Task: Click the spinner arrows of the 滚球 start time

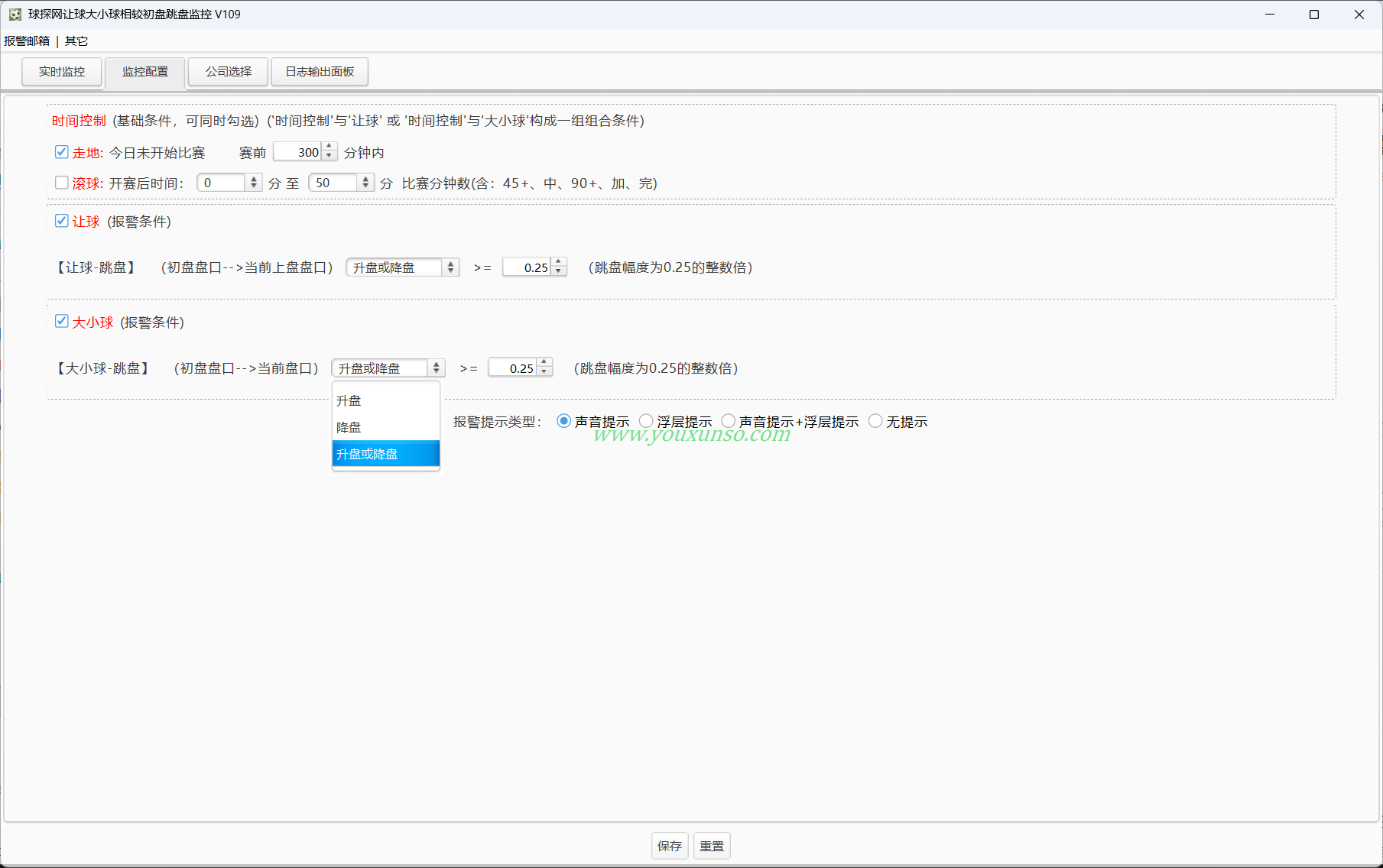Action: pyautogui.click(x=254, y=183)
